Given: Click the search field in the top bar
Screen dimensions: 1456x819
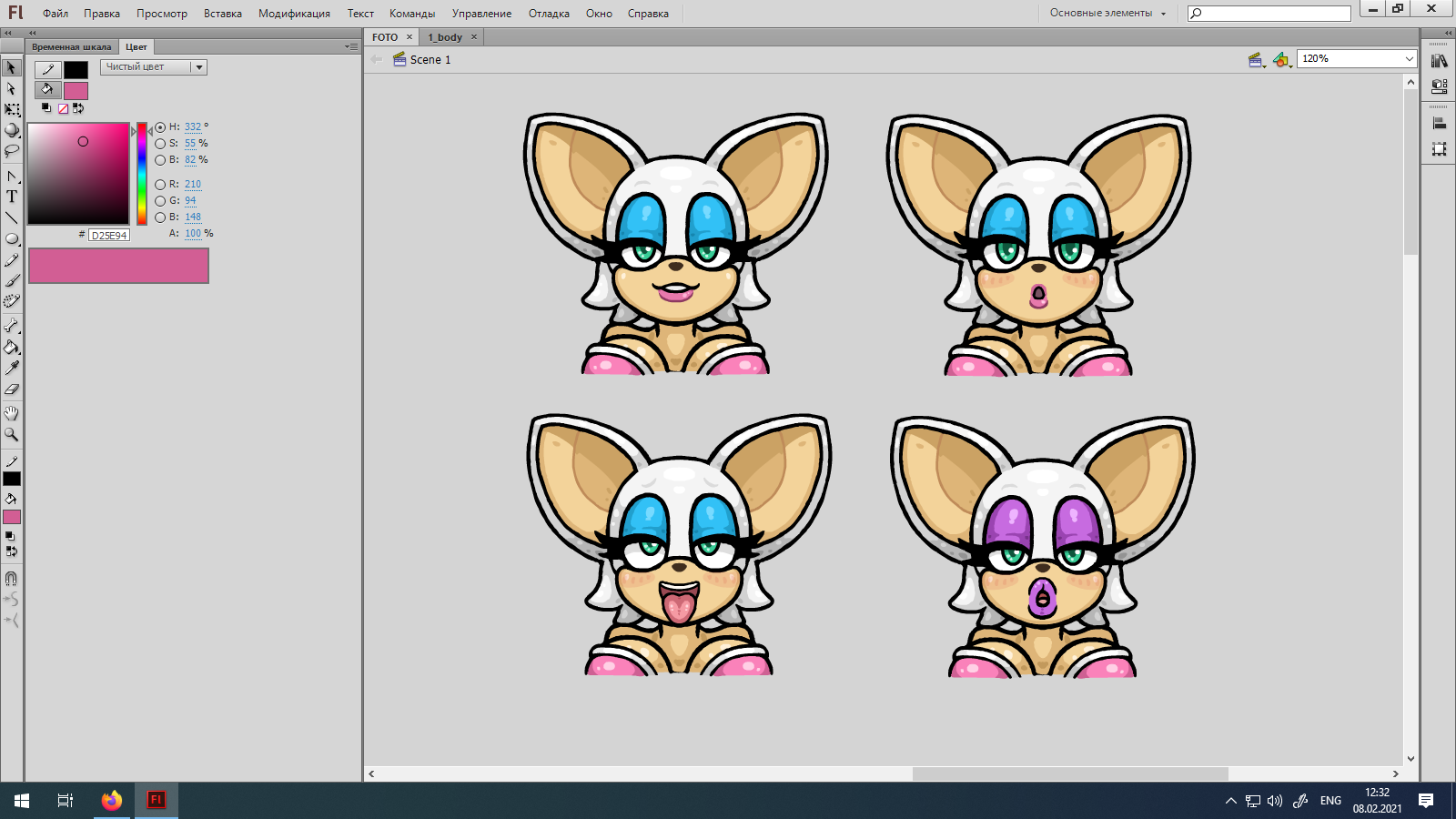Looking at the screenshot, I should (x=1269, y=13).
